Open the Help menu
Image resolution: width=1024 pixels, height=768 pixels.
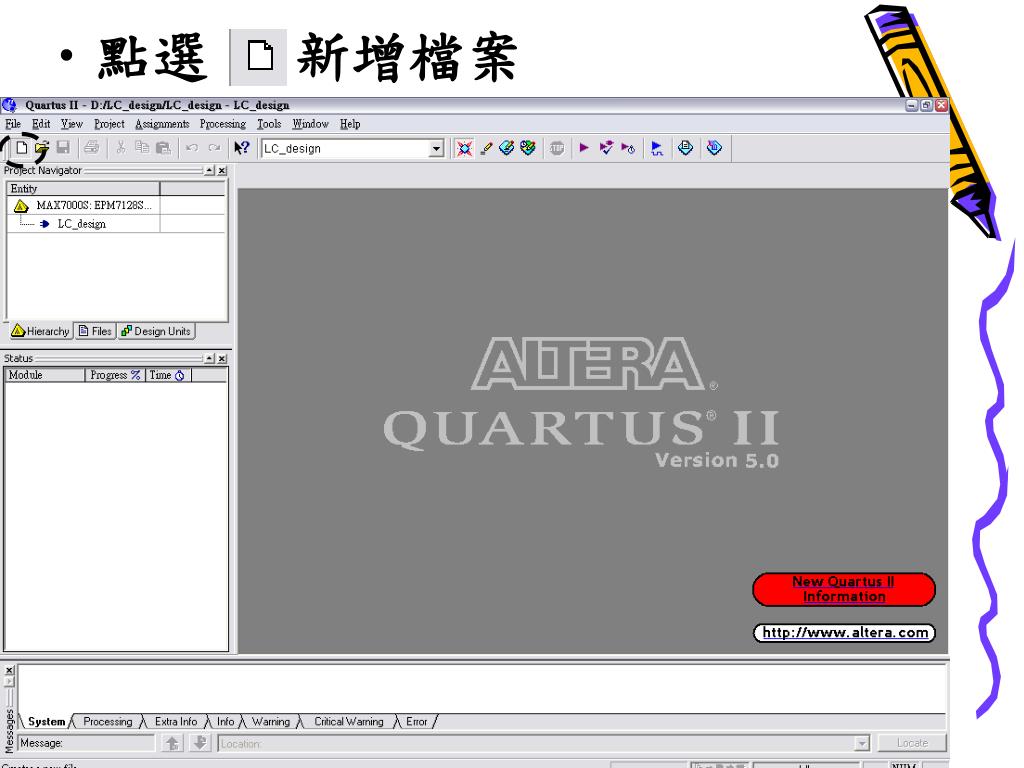350,124
